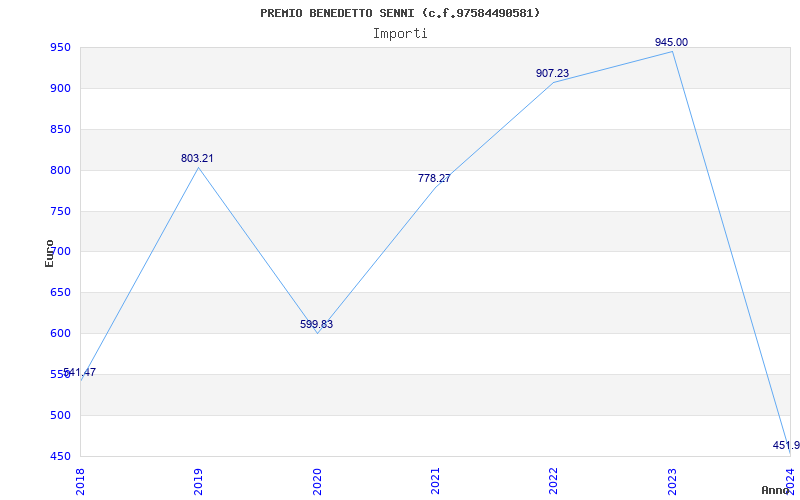Click the 2019 x-axis label
Image resolution: width=800 pixels, height=500 pixels.
point(198,480)
